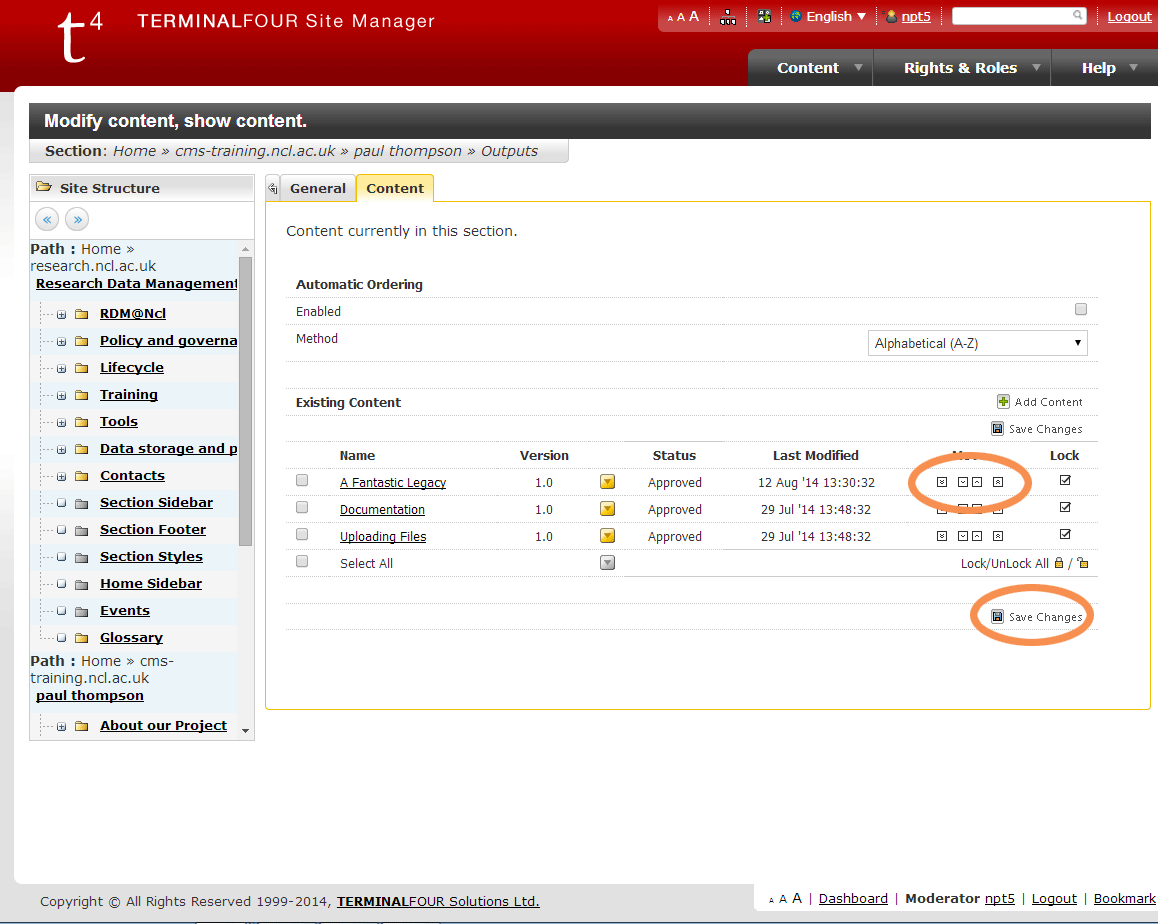Screen dimensions: 1158x924
Task: Click the site structure back arrows button
Action: point(47,219)
